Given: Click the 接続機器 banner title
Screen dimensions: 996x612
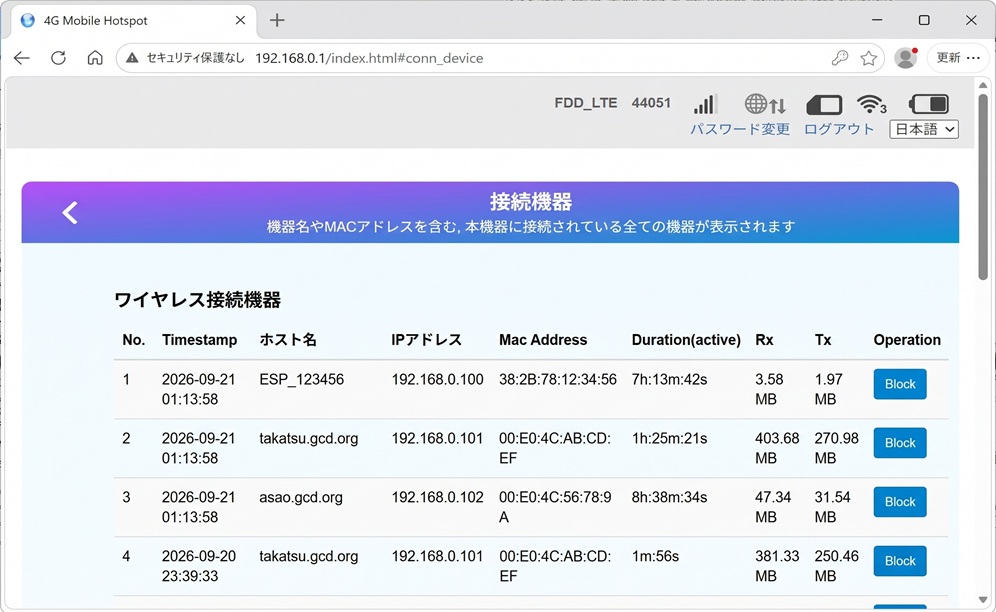Looking at the screenshot, I should 531,201.
